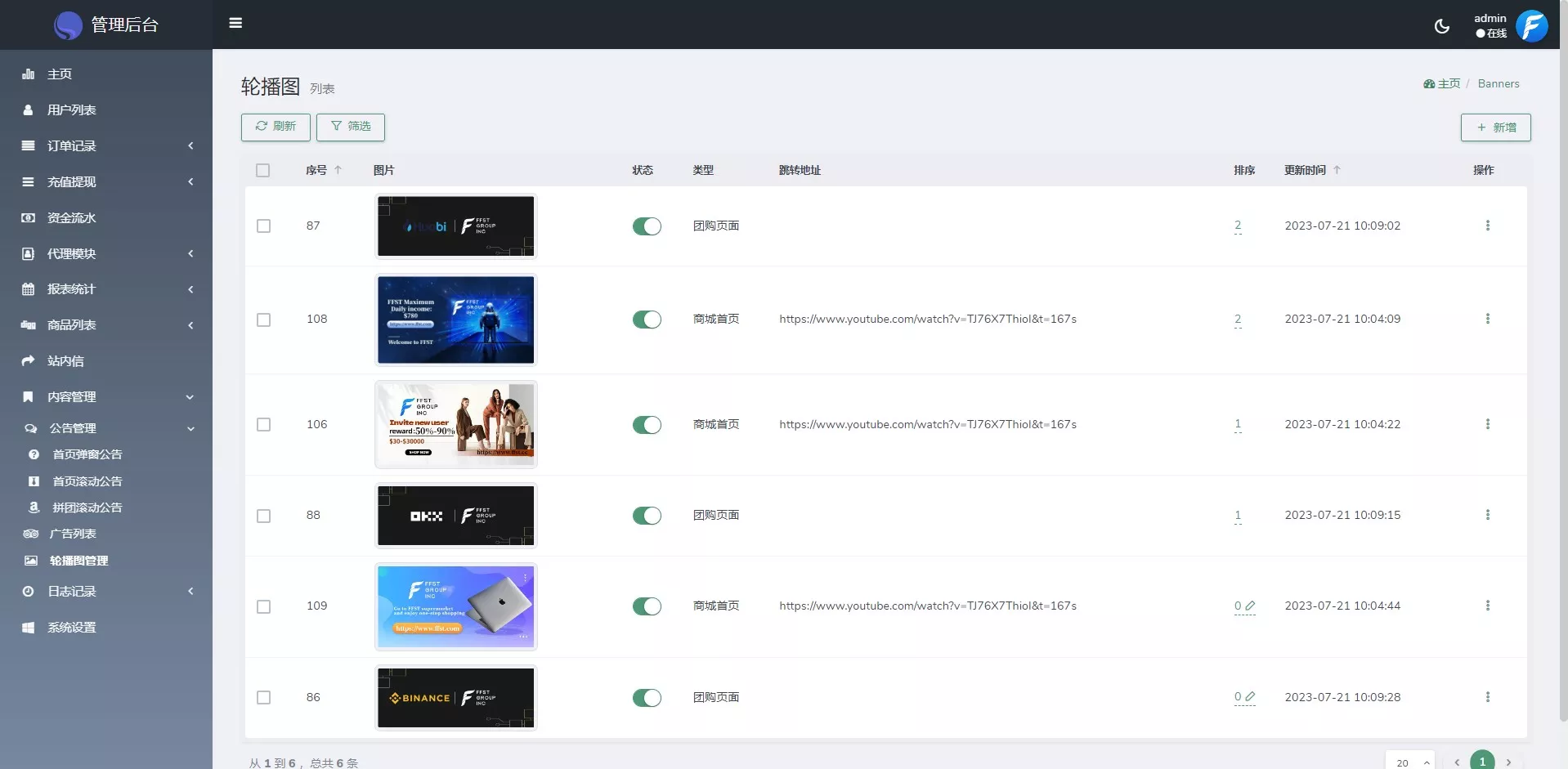Open 首页弹窗公告 in the sidebar
1568x769 pixels.
87,454
